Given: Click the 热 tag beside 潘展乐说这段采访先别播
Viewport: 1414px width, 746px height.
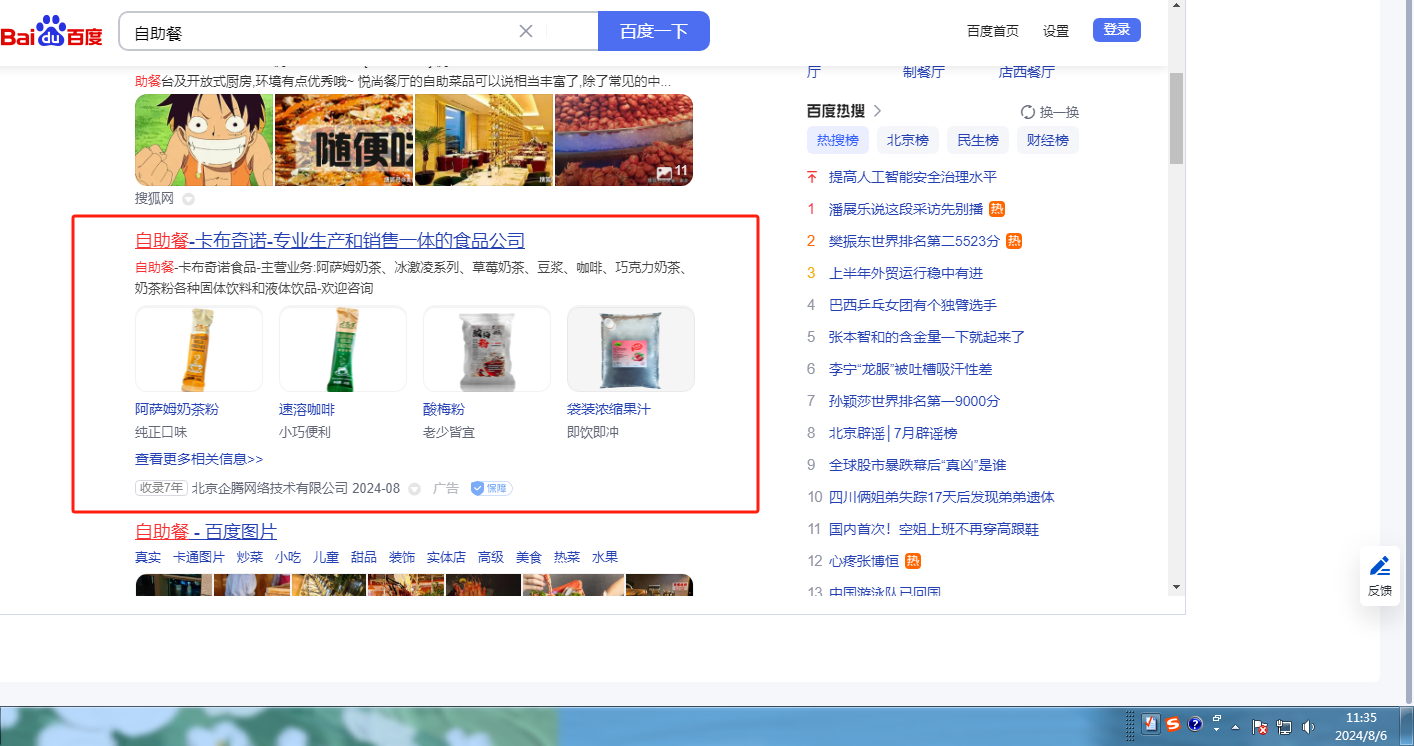Looking at the screenshot, I should coord(997,209).
